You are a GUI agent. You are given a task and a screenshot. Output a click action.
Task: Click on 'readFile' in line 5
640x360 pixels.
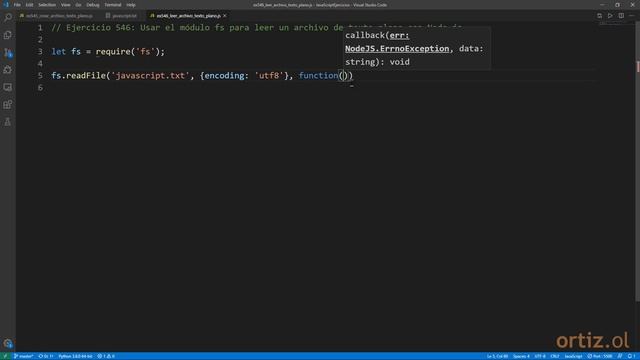tap(86, 76)
